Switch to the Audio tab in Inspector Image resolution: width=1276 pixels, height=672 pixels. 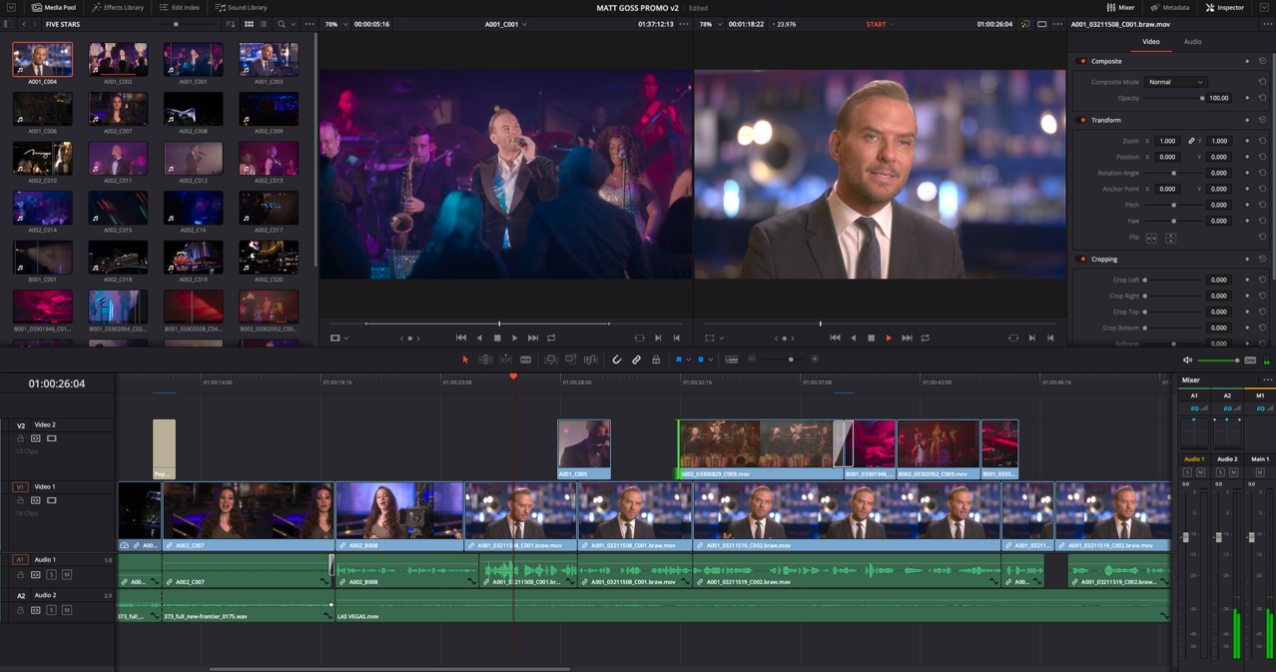tap(1193, 42)
